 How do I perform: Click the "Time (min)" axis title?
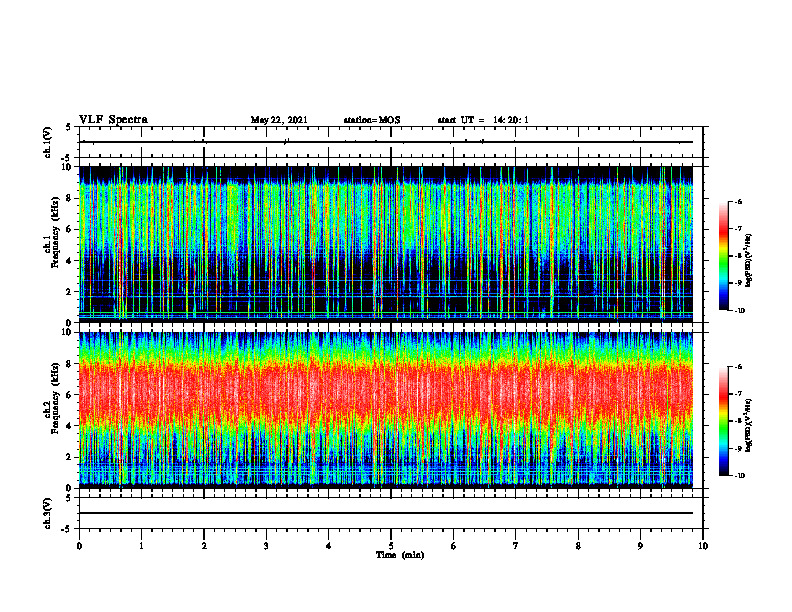[400, 555]
